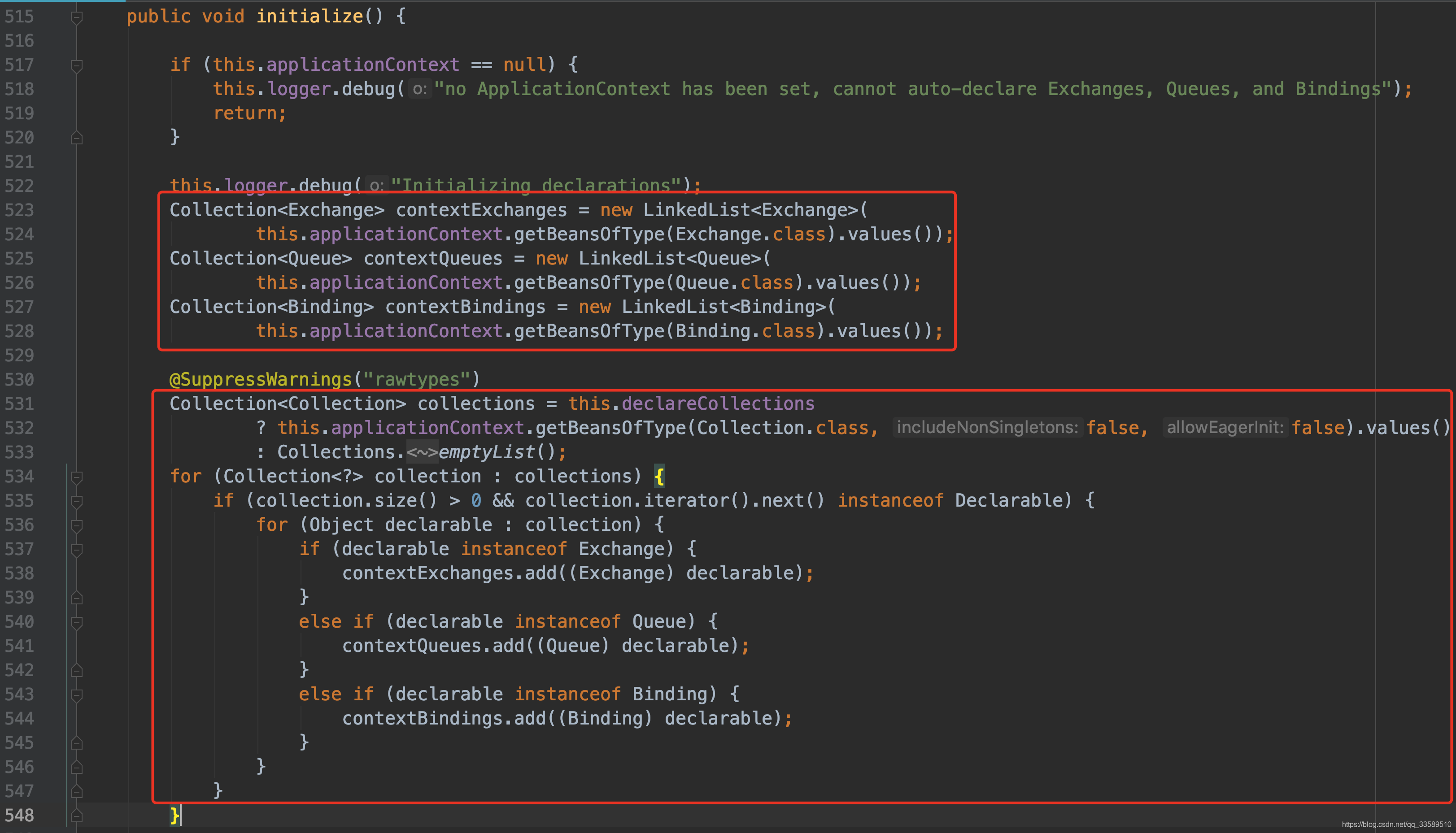
Task: Click fold-end marker on line 539
Action: coord(77,598)
